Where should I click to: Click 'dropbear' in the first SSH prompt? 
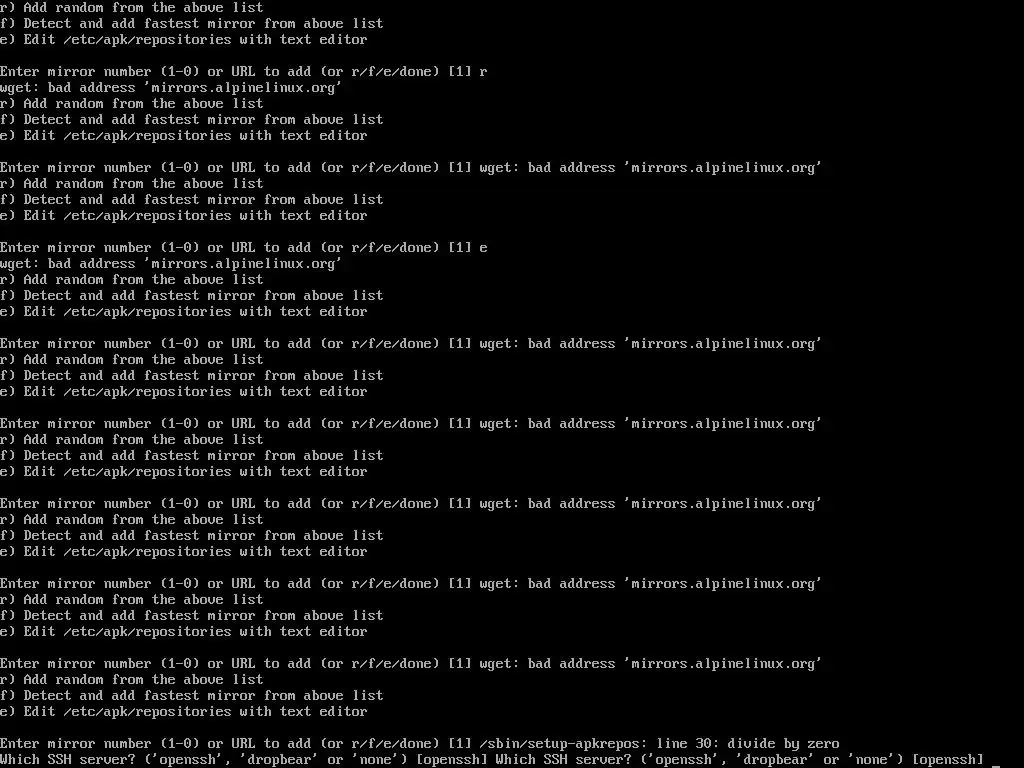[x=281, y=760]
